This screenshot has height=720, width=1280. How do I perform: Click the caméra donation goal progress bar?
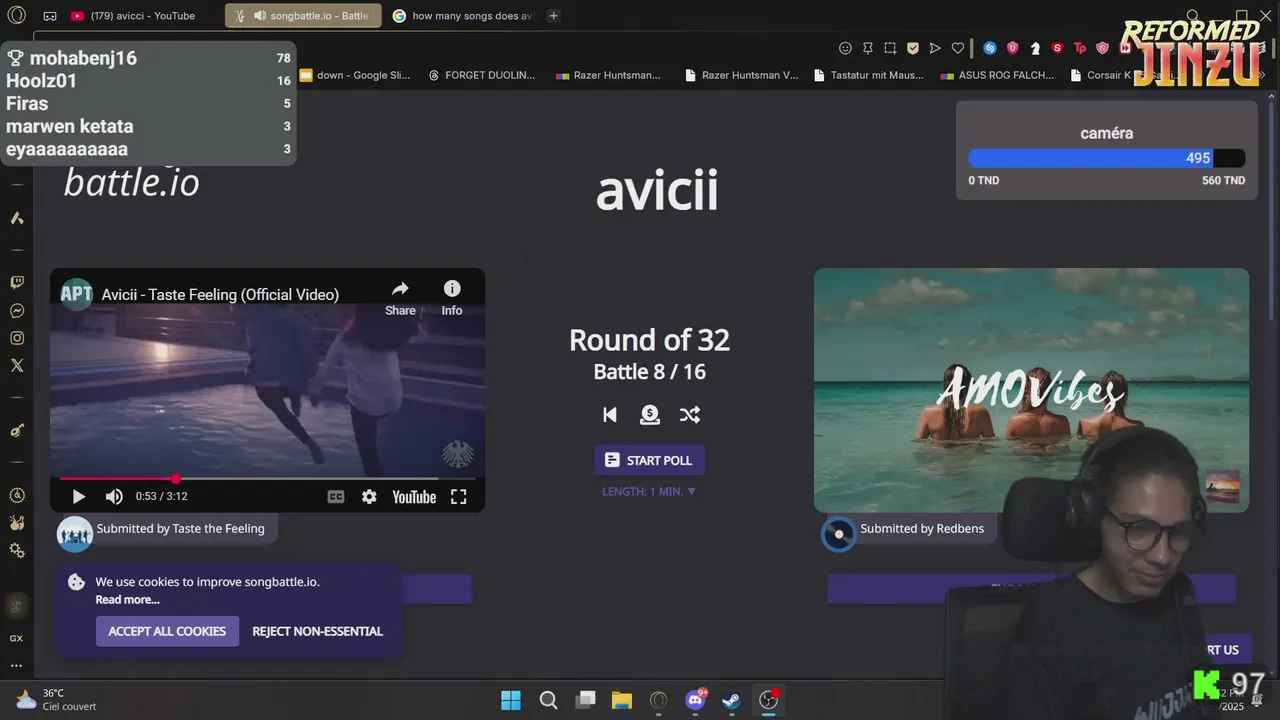click(x=1107, y=158)
